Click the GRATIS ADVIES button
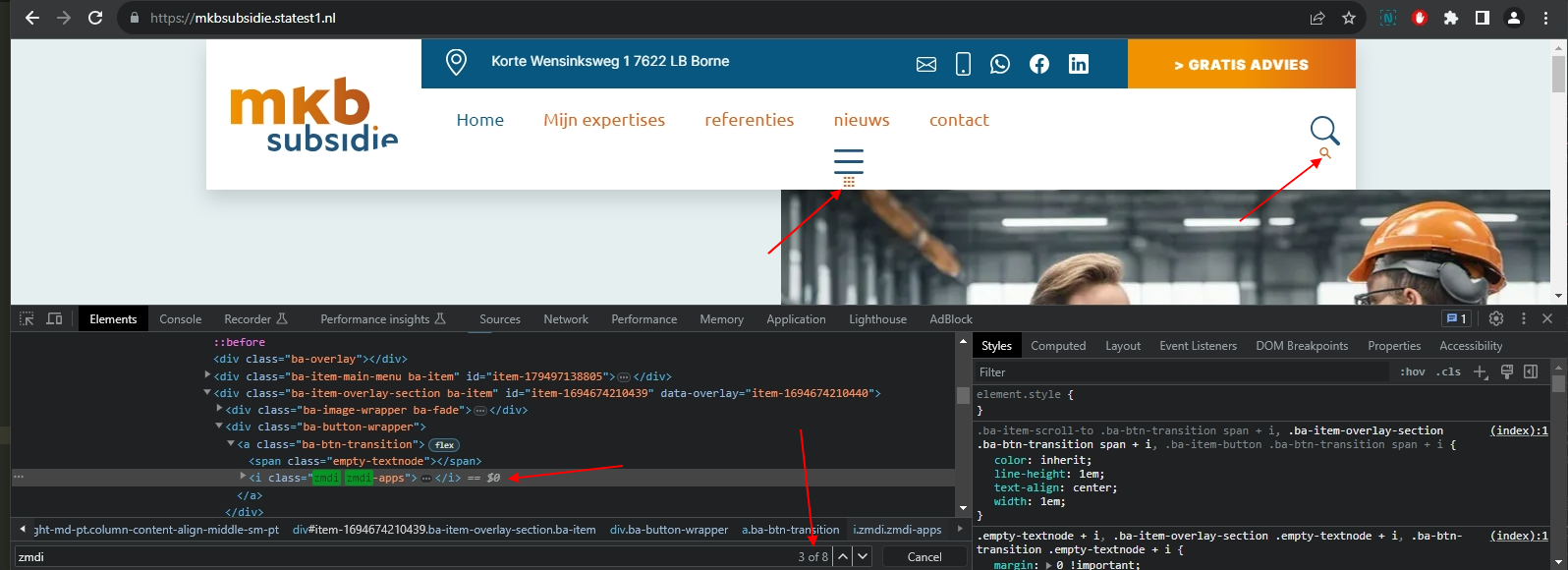 tap(1242, 64)
